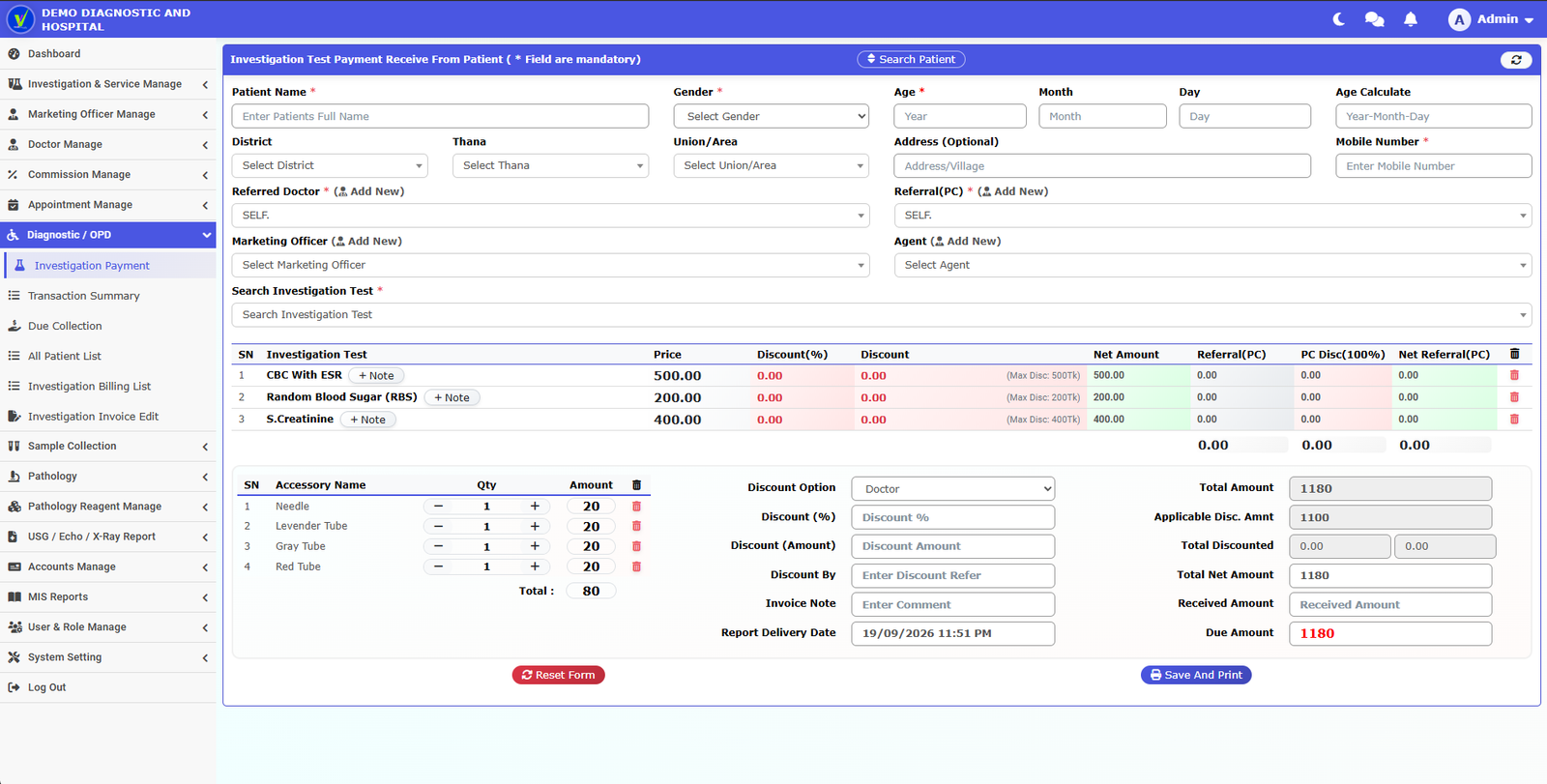Open the Select District dropdown
1547x784 pixels.
pyautogui.click(x=330, y=165)
